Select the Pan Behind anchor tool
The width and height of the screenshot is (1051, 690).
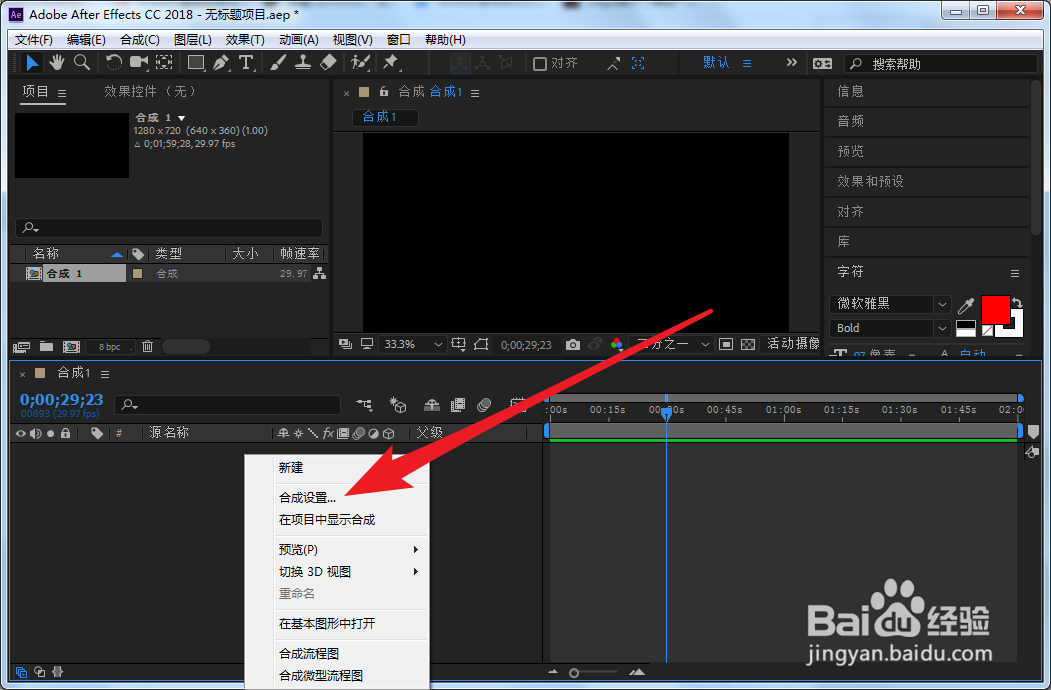[164, 63]
